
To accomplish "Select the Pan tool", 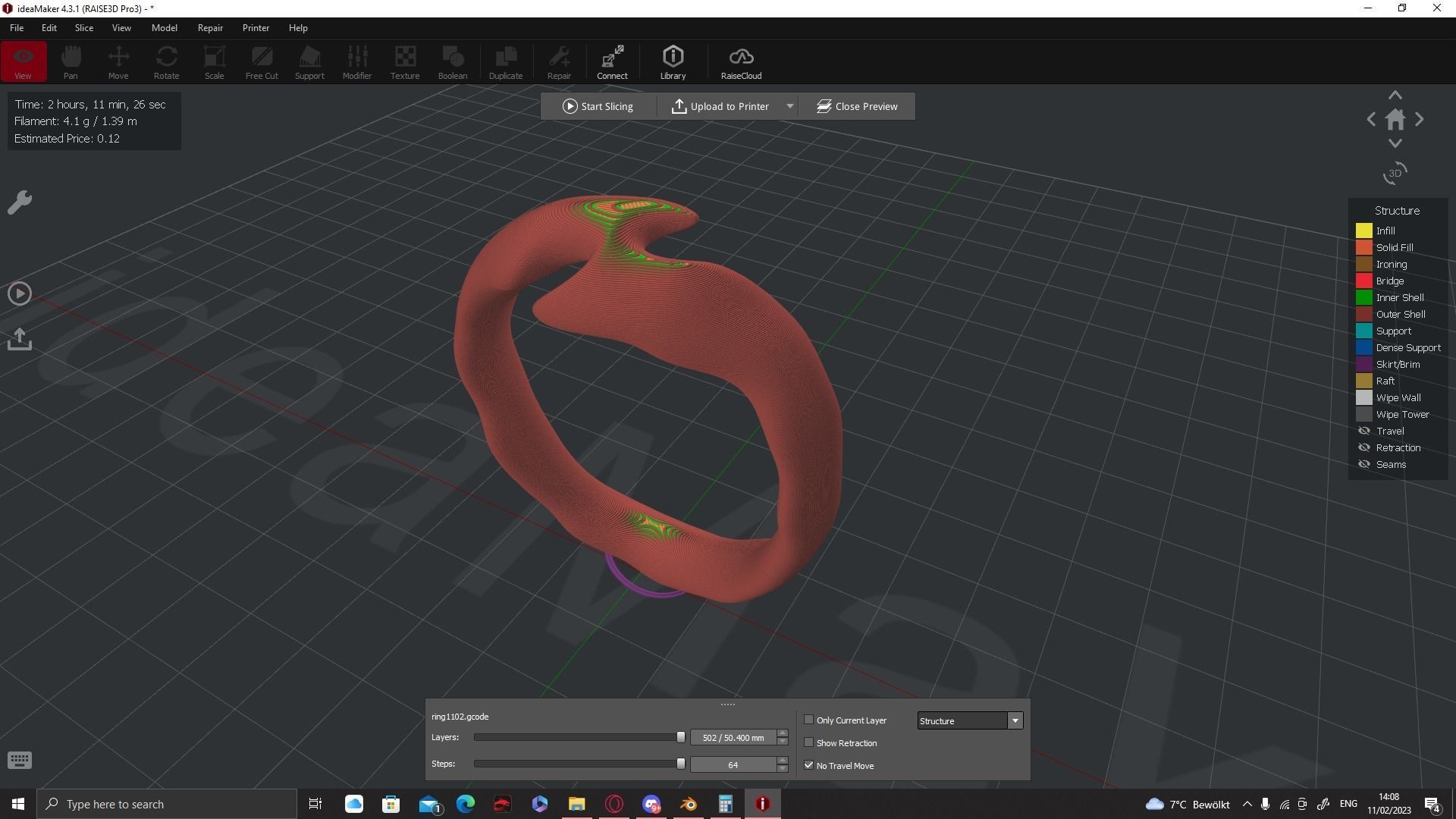I will pyautogui.click(x=71, y=61).
